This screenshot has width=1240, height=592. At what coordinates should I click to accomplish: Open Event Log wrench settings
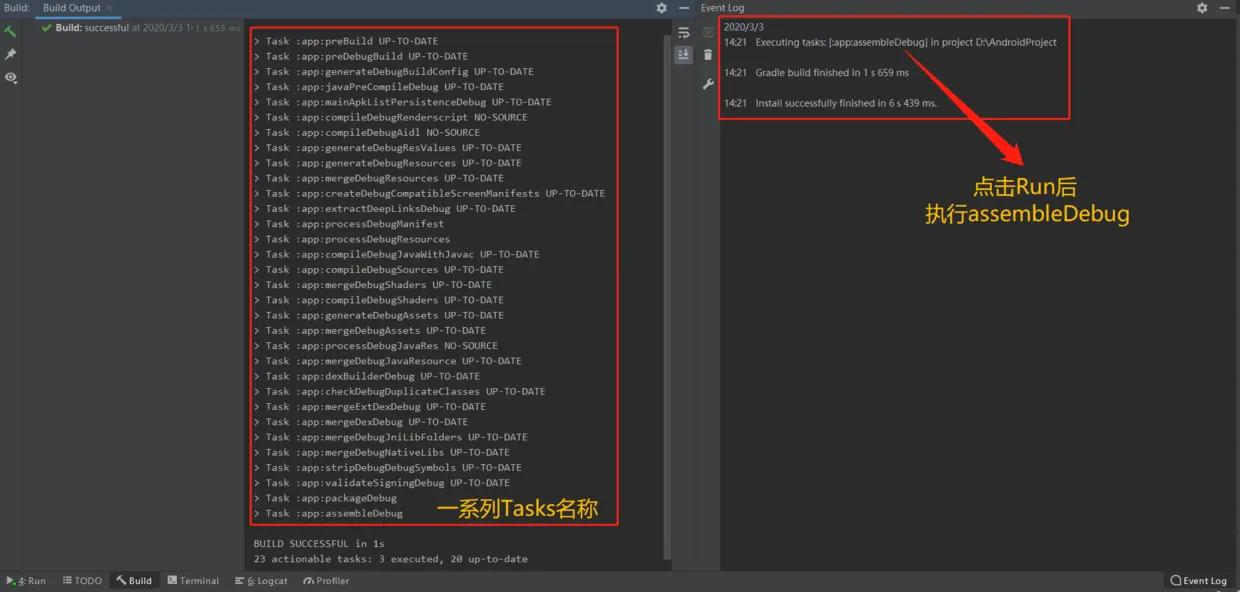(708, 84)
